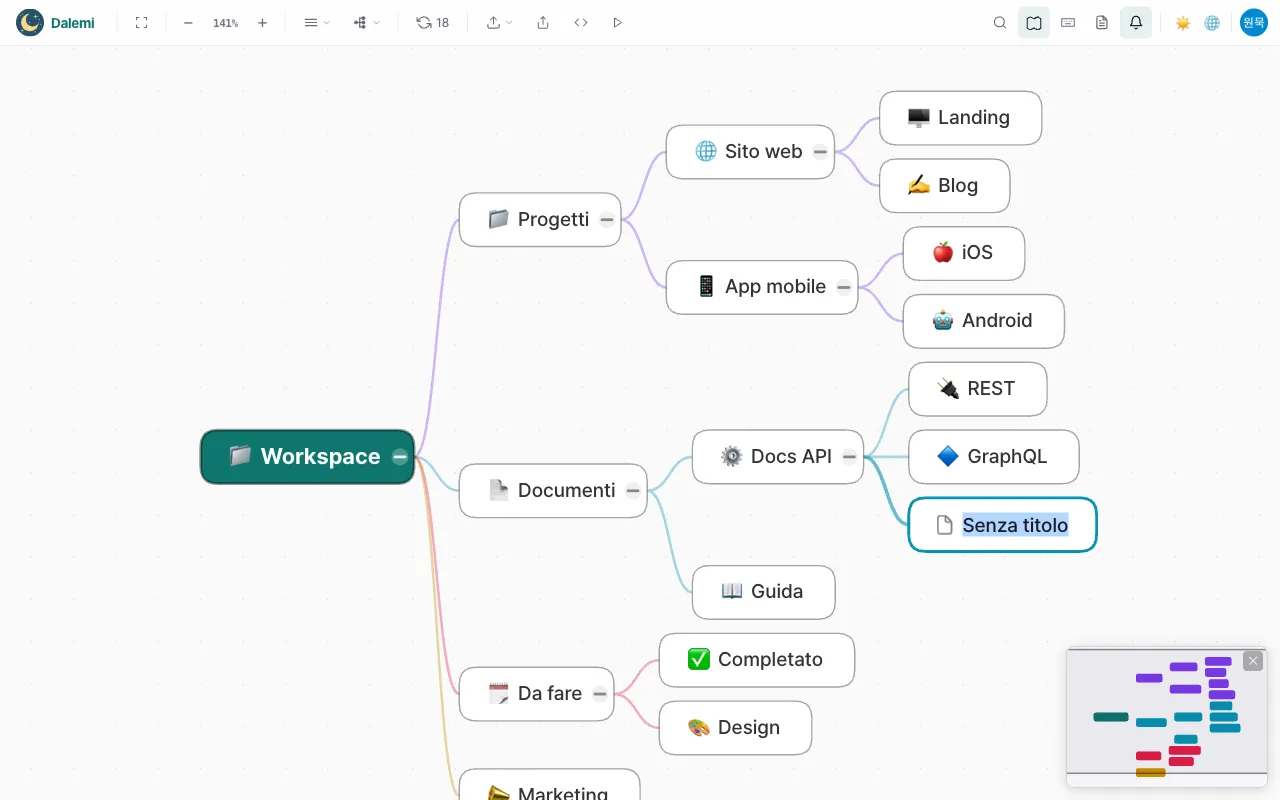Open the notes document icon
Image resolution: width=1280 pixels, height=800 pixels.
[1102, 22]
